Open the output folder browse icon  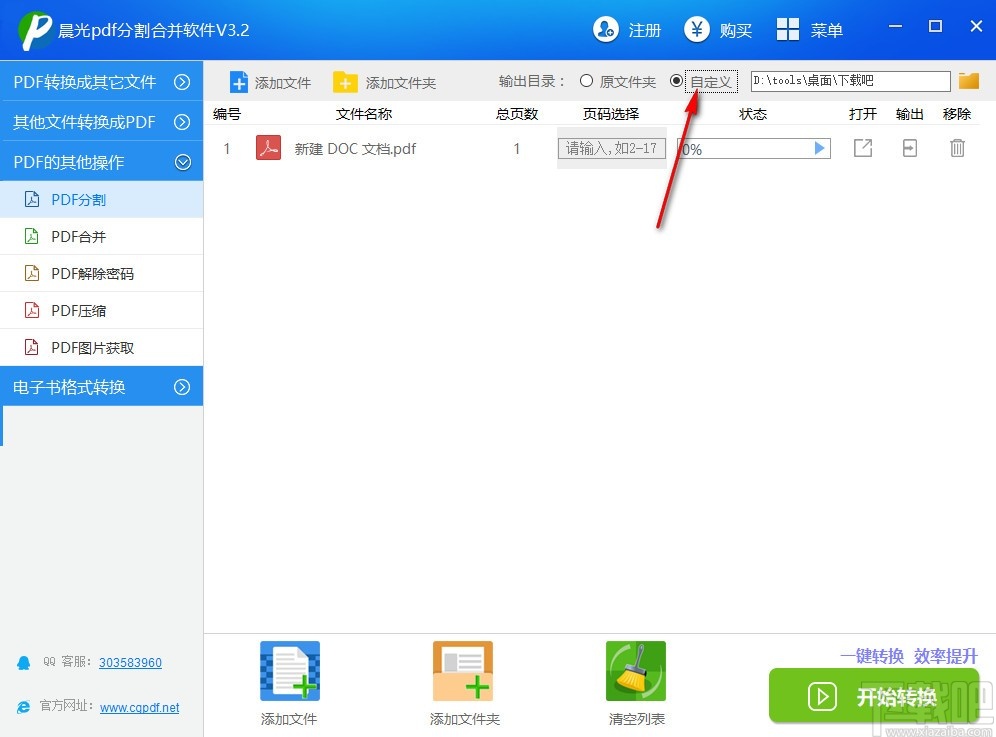[967, 81]
